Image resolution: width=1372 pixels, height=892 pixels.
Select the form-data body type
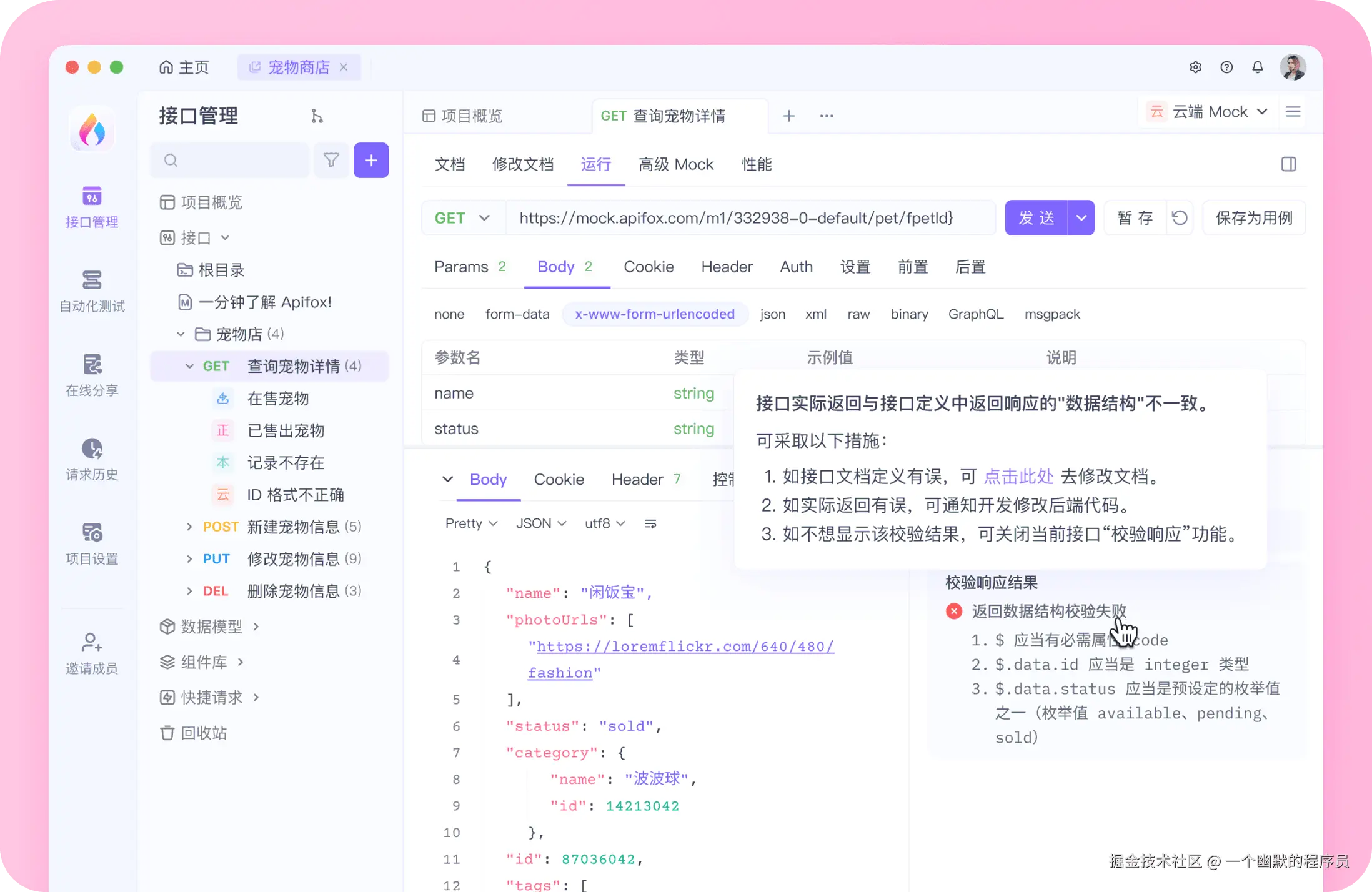[517, 314]
